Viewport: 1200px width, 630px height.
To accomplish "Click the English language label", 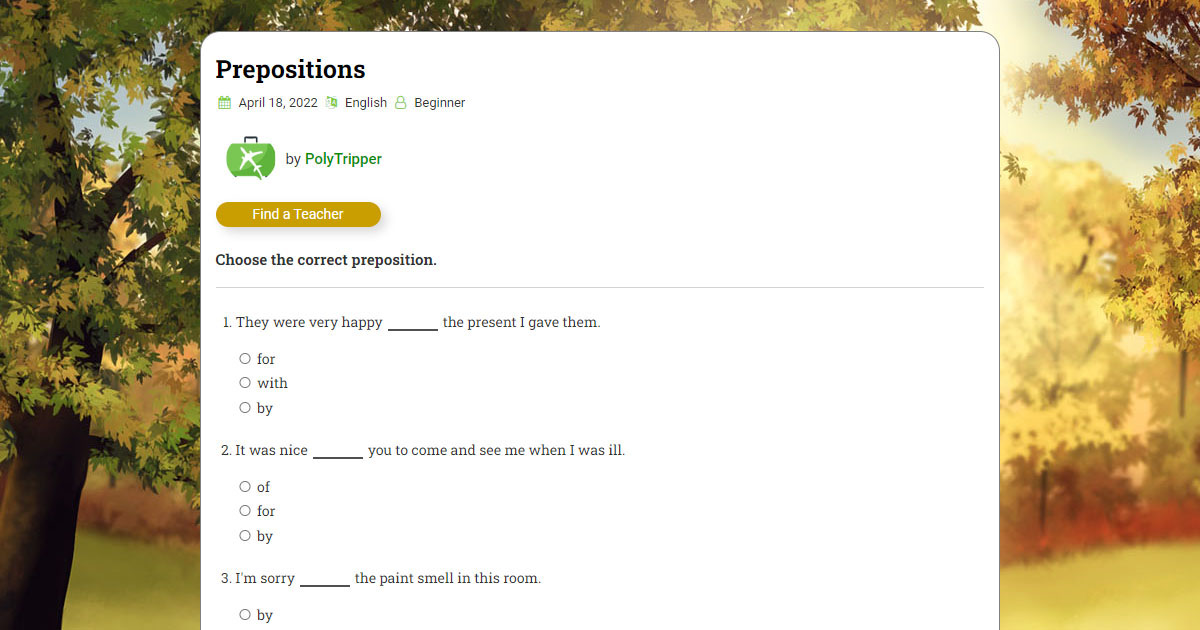I will click(366, 102).
